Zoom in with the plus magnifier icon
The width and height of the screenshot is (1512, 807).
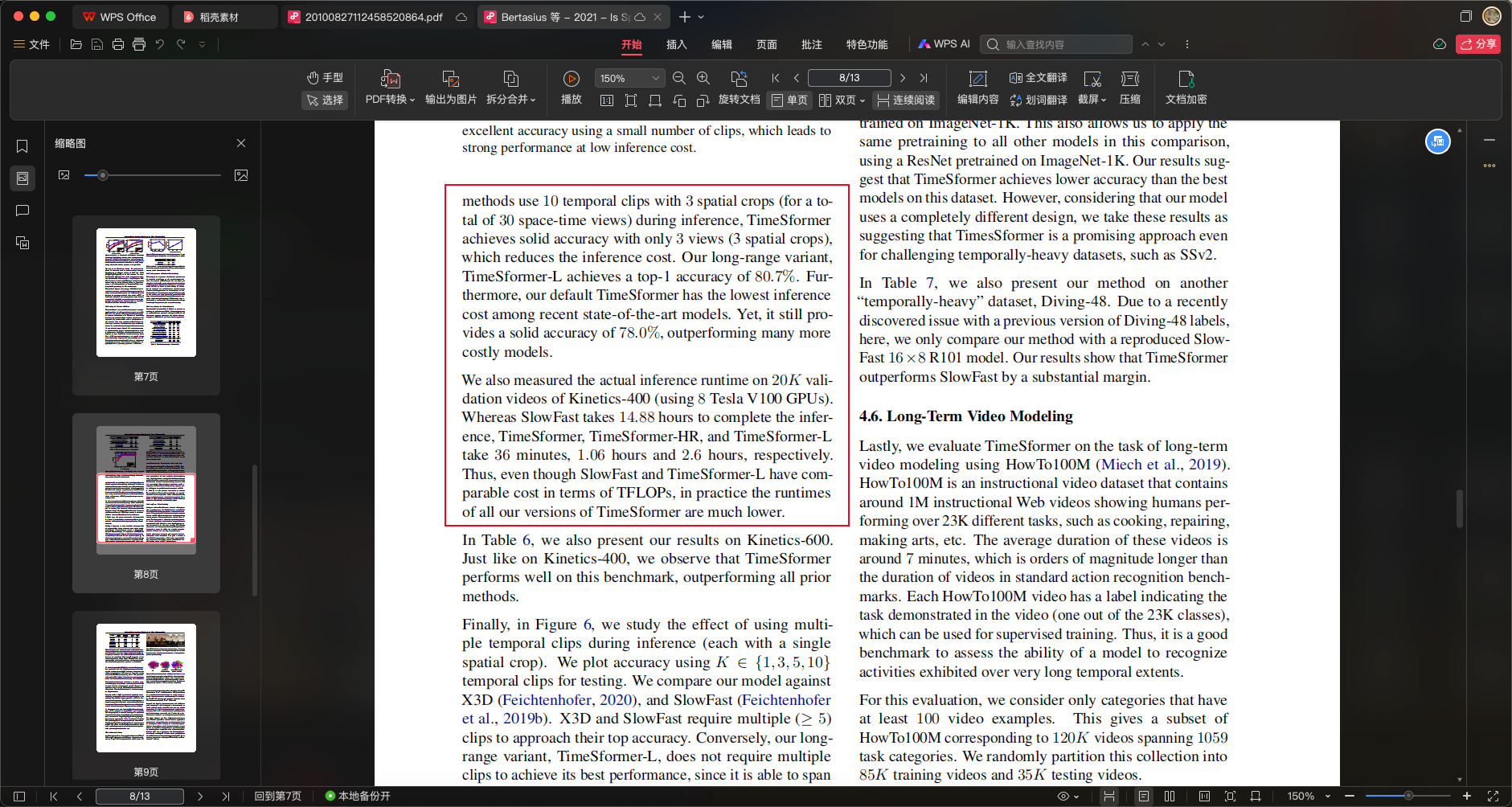point(703,78)
